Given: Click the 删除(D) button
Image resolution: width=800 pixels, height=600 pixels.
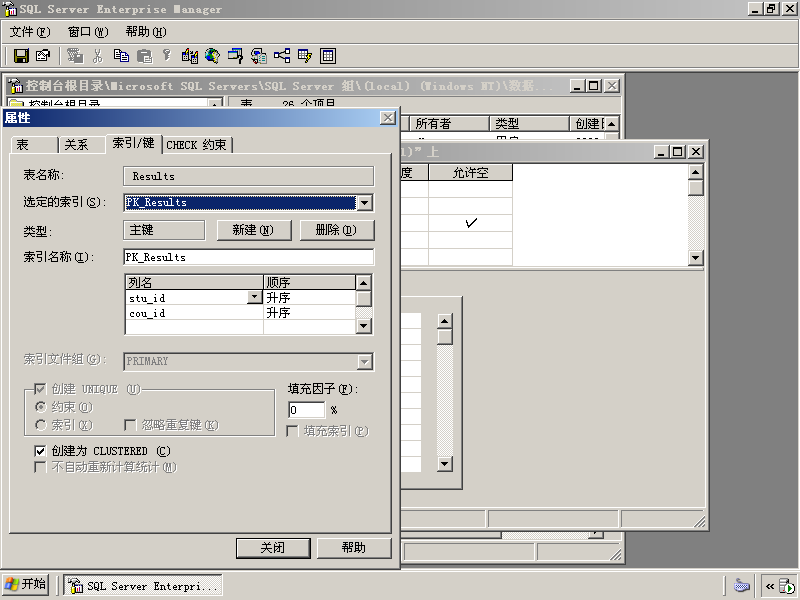Looking at the screenshot, I should click(337, 230).
